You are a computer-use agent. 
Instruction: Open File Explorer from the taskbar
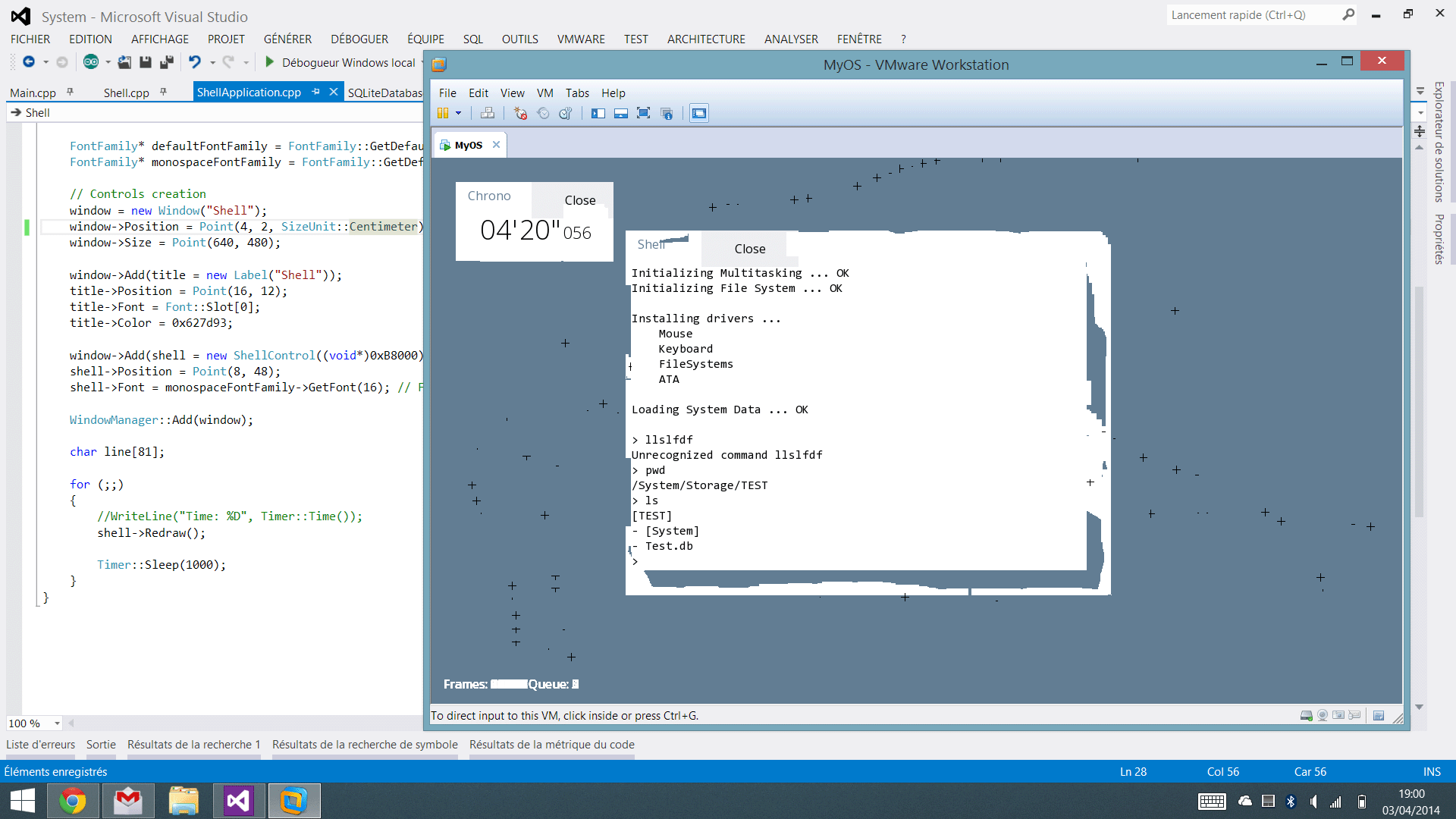click(184, 801)
